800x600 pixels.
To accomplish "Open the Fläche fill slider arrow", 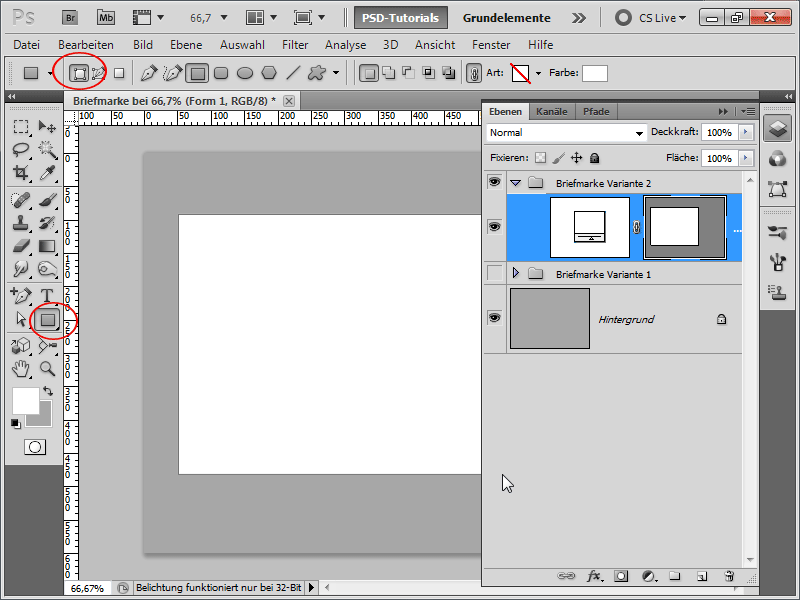I will tap(745, 158).
